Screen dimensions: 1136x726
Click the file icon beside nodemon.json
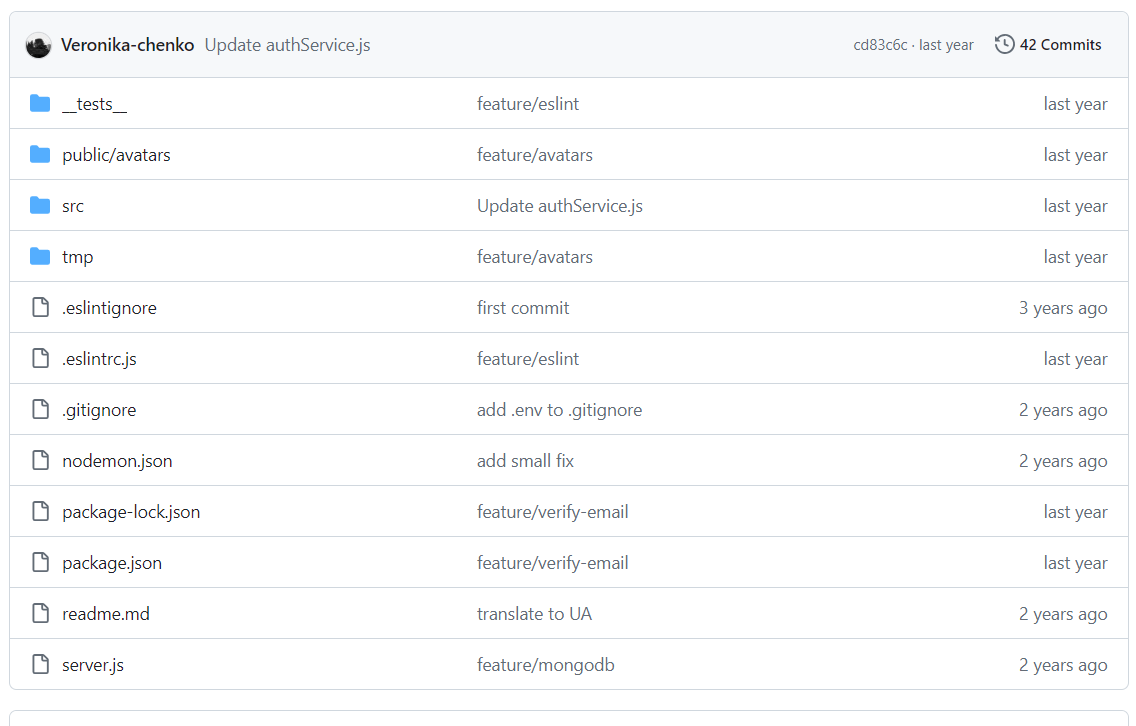click(40, 460)
